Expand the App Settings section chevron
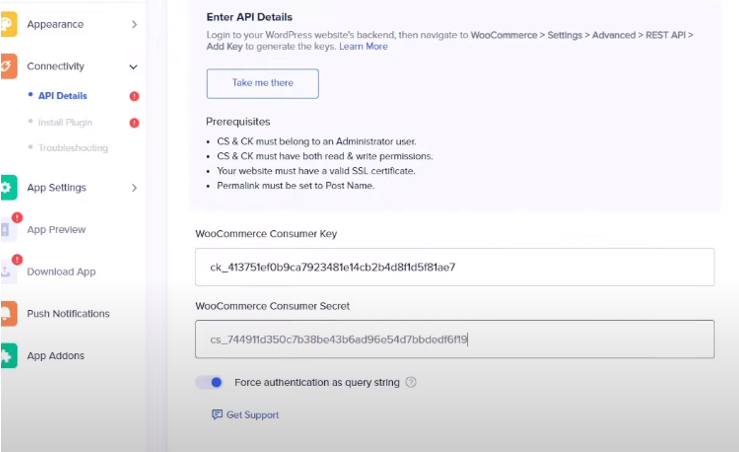 coord(134,188)
